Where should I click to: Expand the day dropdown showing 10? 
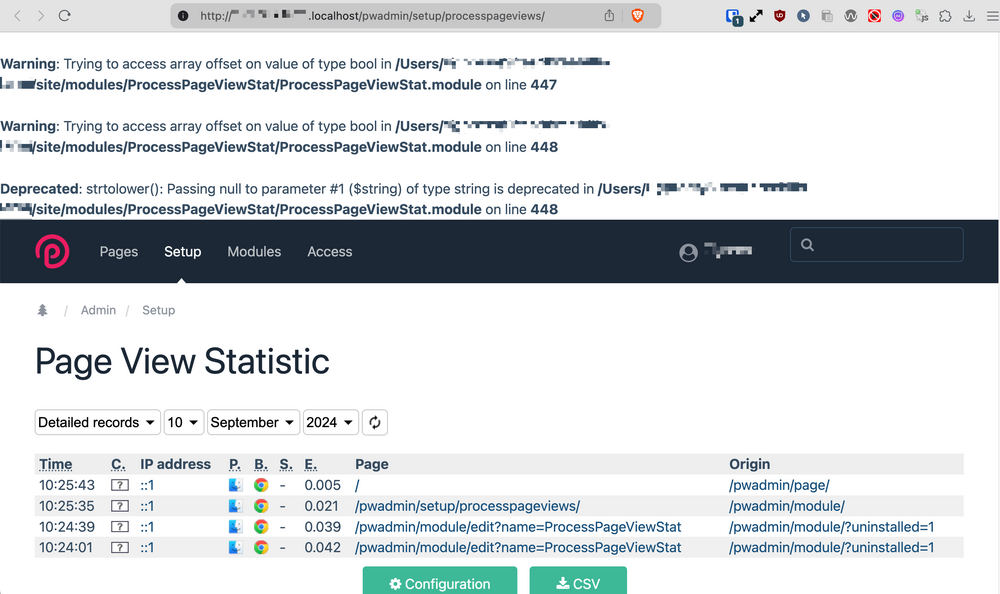[184, 422]
